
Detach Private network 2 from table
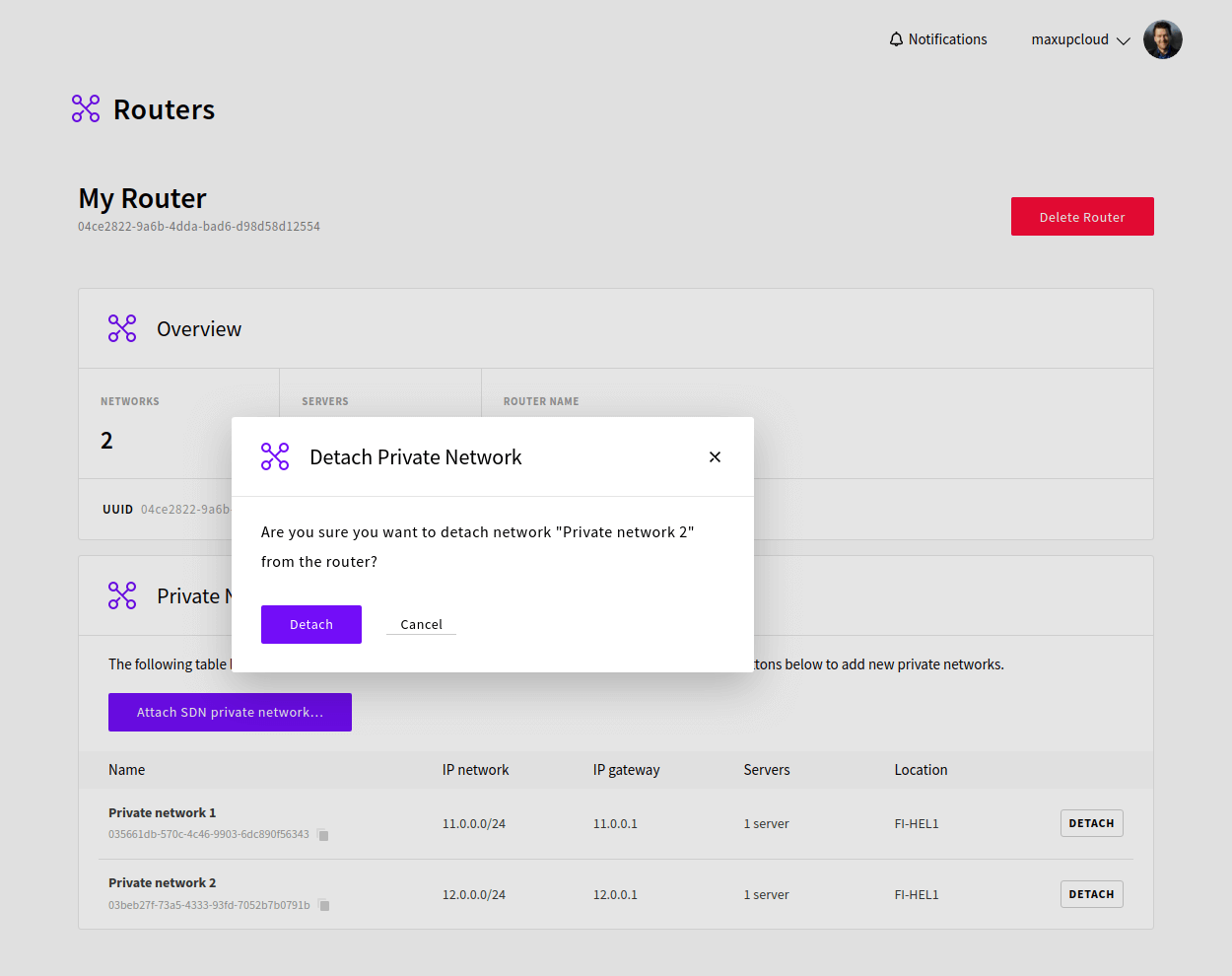(1091, 894)
